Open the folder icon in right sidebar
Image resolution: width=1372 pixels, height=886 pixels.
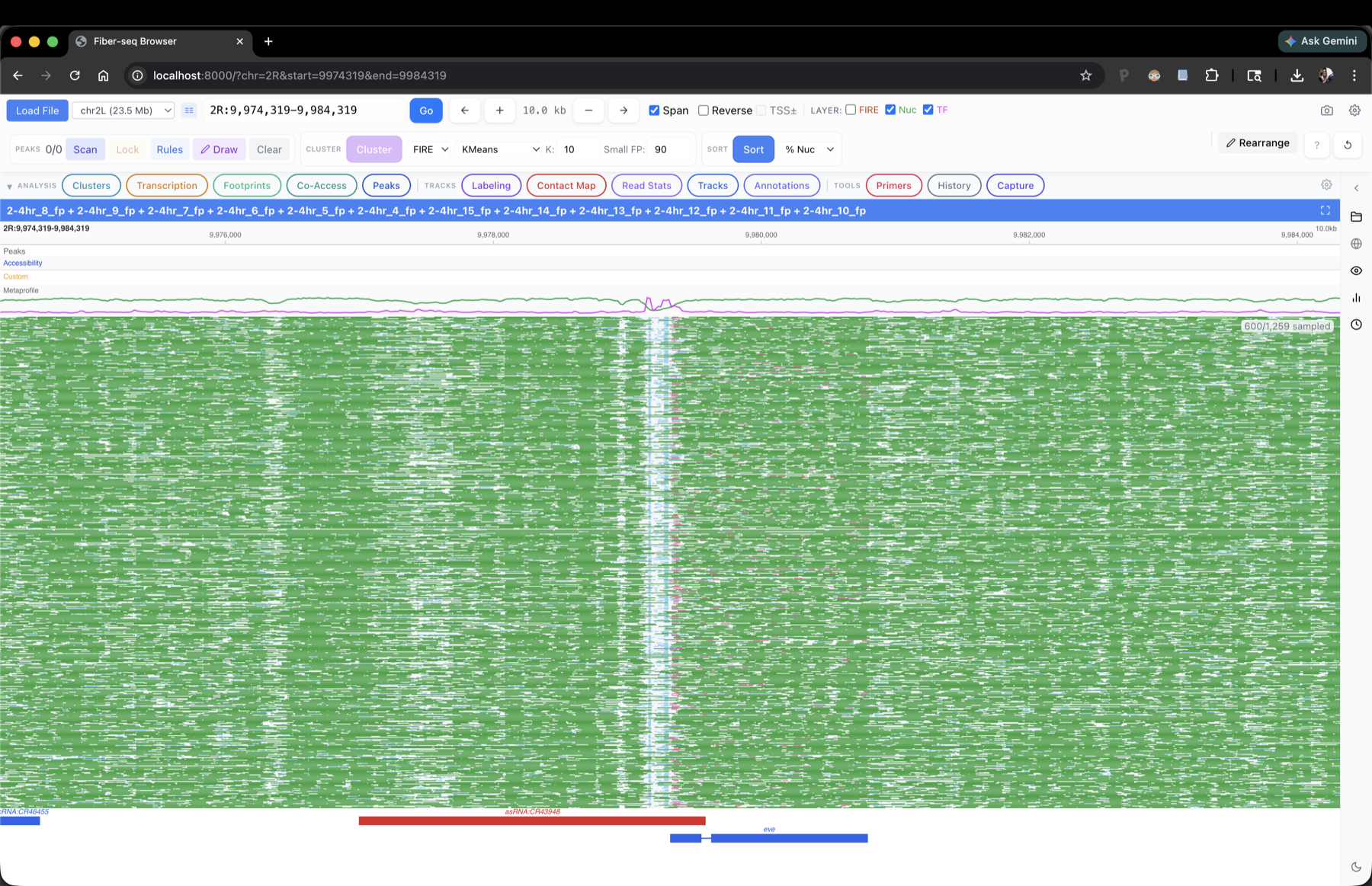coord(1356,217)
